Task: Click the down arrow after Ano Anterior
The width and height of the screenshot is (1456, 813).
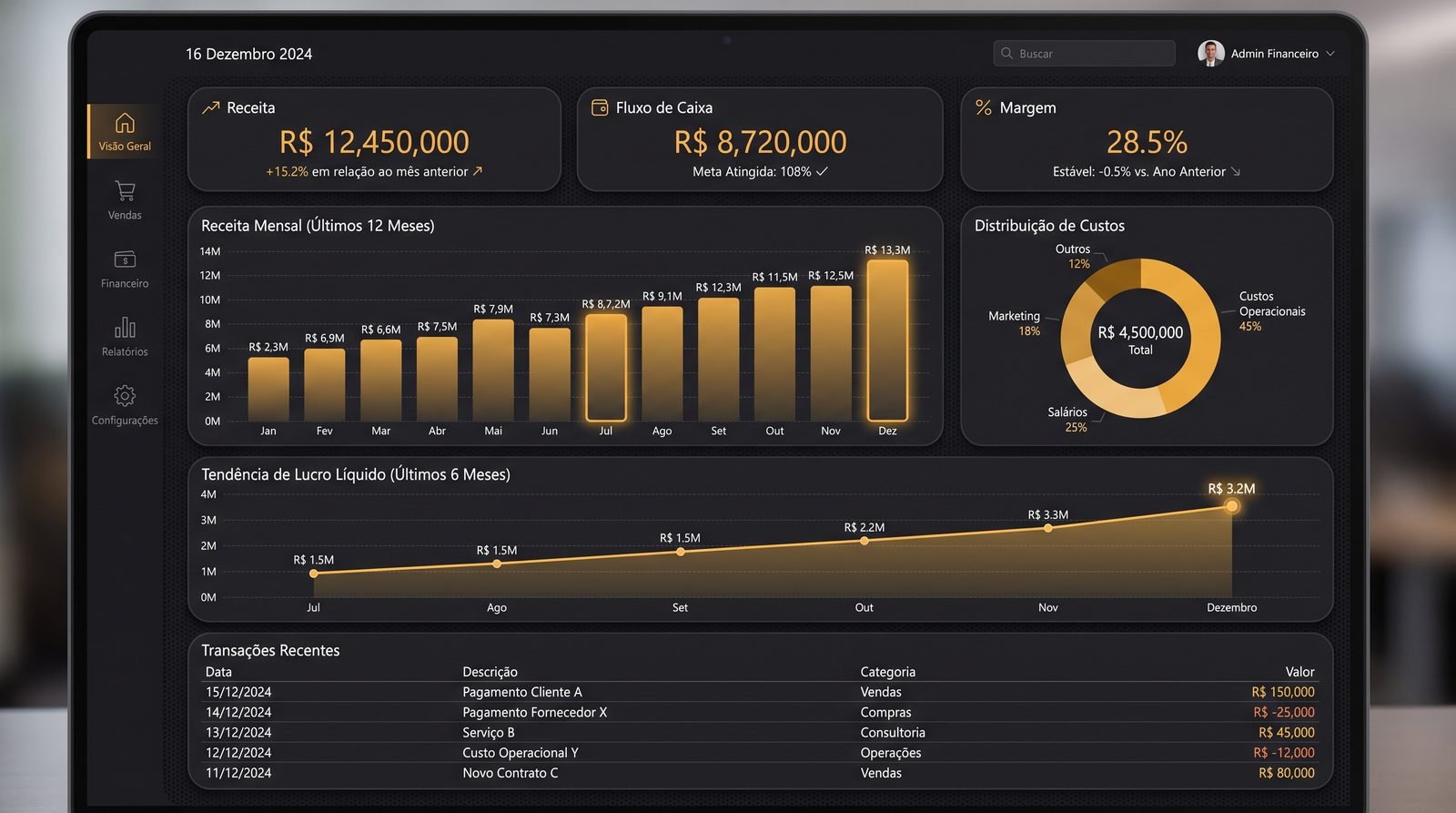Action: [x=1236, y=171]
